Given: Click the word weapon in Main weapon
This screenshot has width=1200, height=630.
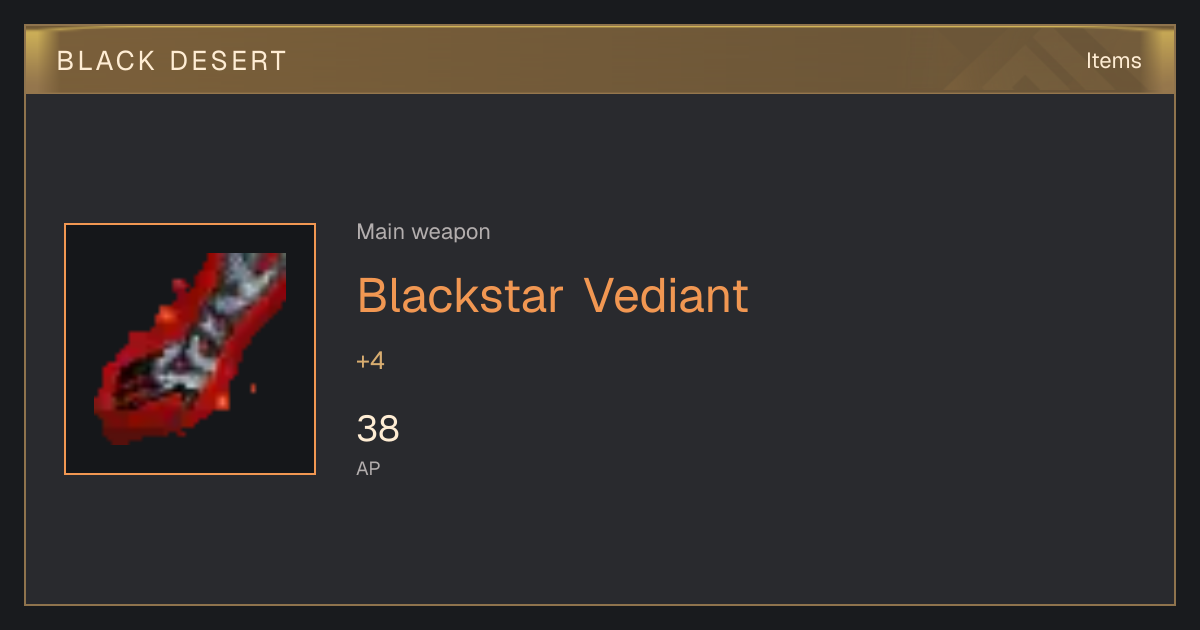Looking at the screenshot, I should [451, 232].
